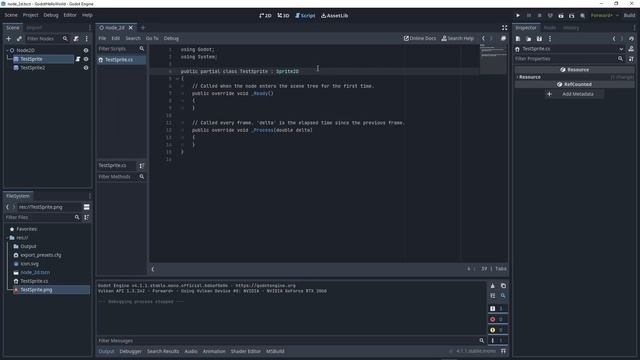The image size is (640, 360).
Task: Open the Go To menu in script editor
Action: (x=152, y=38)
